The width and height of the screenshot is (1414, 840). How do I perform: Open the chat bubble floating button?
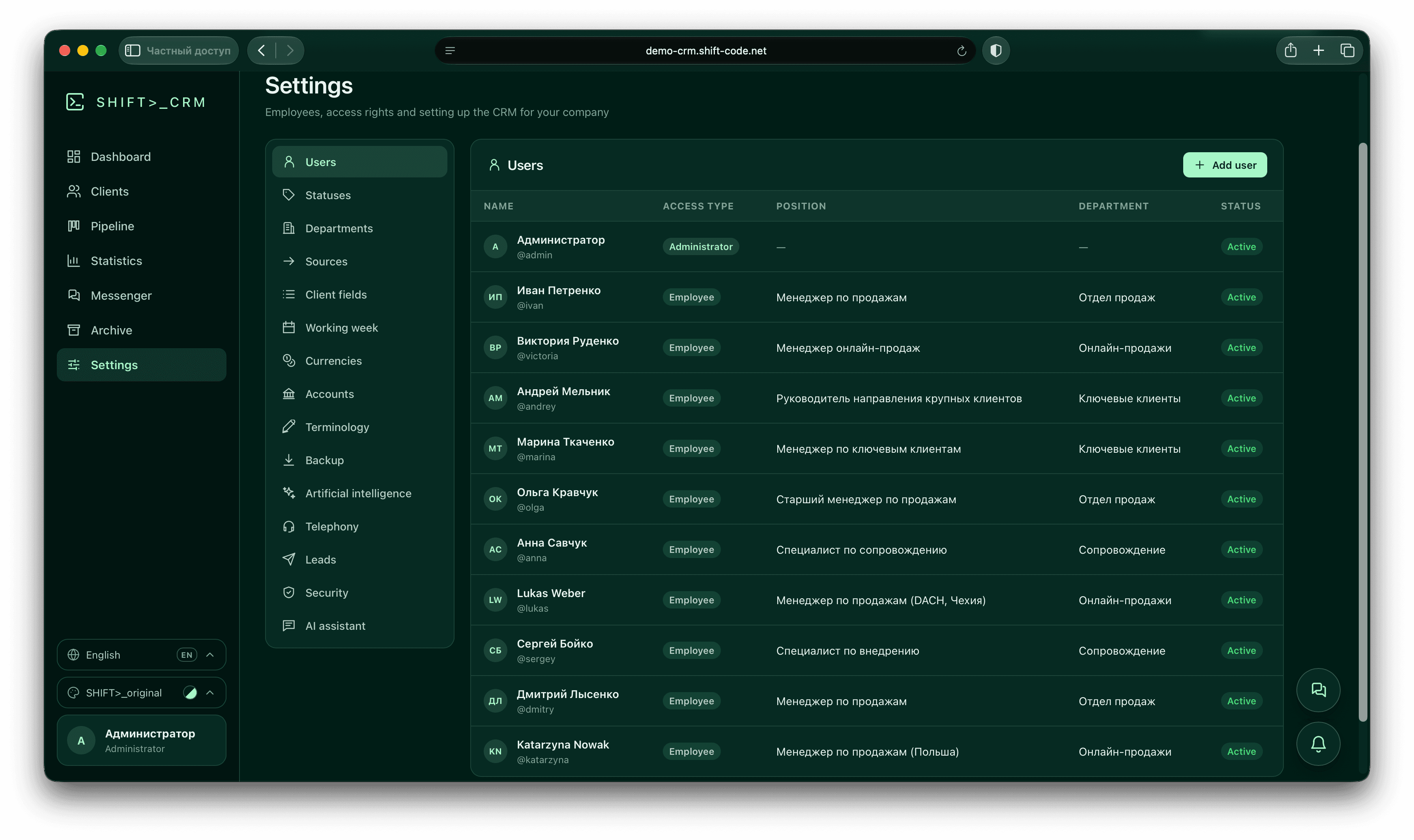point(1318,689)
